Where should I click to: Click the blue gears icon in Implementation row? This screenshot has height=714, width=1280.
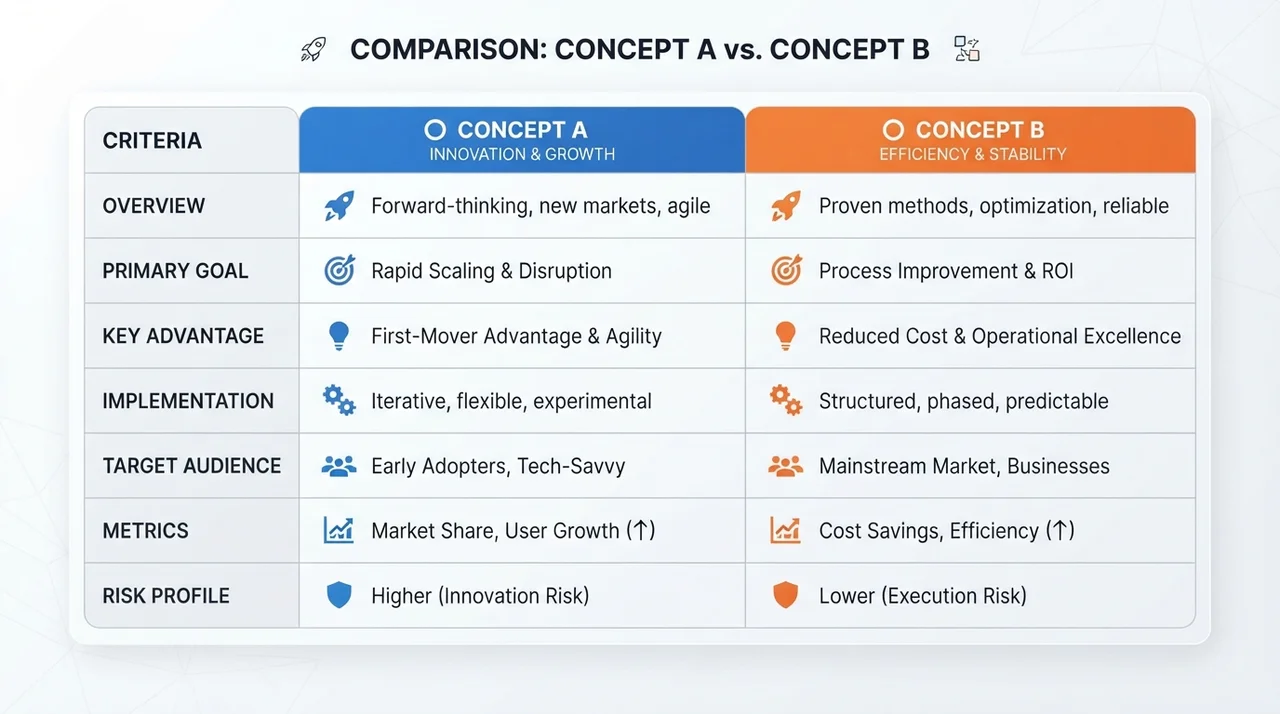point(339,401)
